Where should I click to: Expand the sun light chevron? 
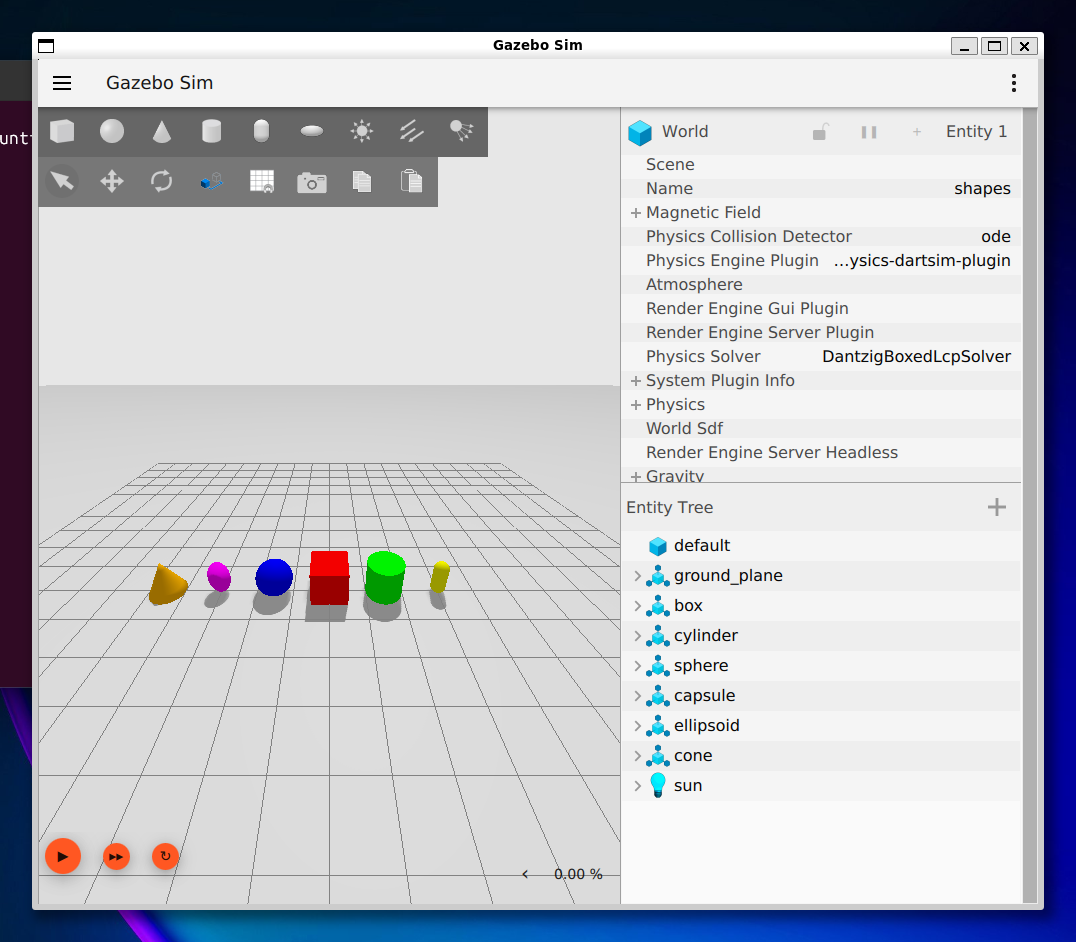tap(638, 786)
